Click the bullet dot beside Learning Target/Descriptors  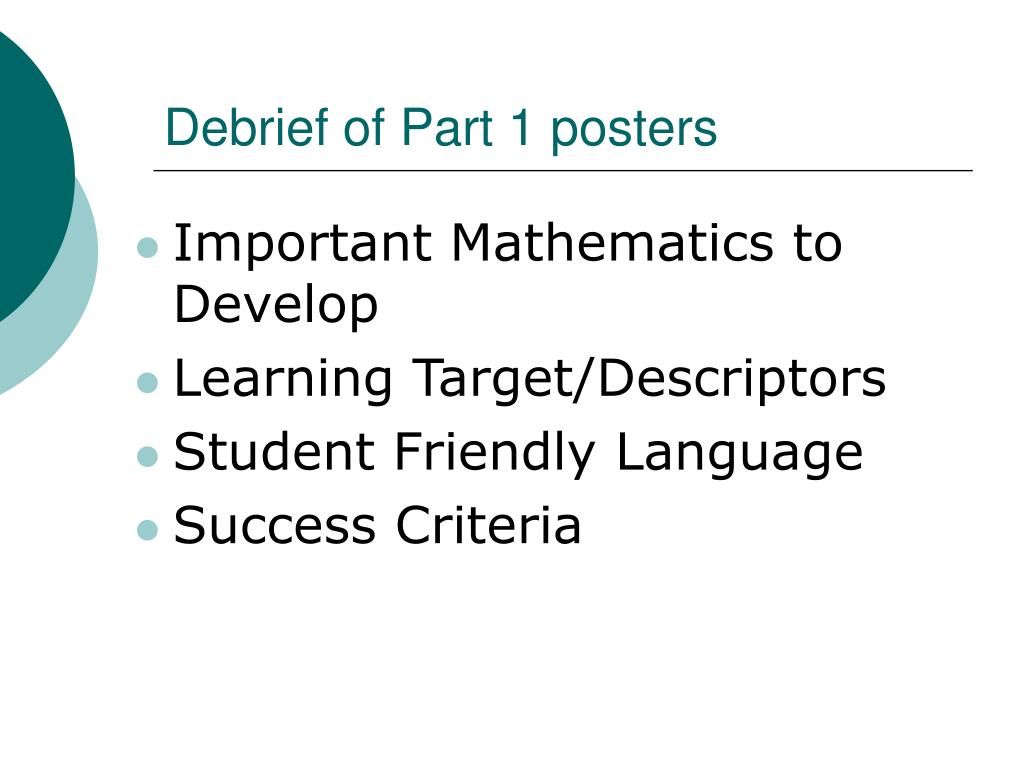point(148,383)
